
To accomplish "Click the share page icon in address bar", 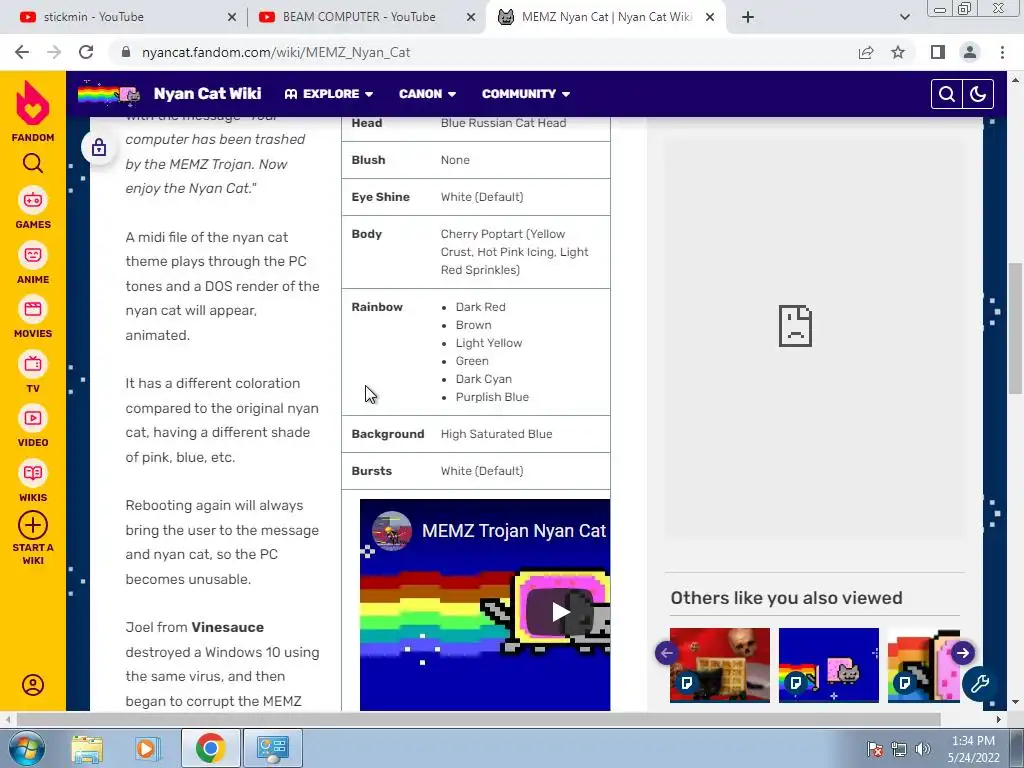I will pyautogui.click(x=866, y=52).
